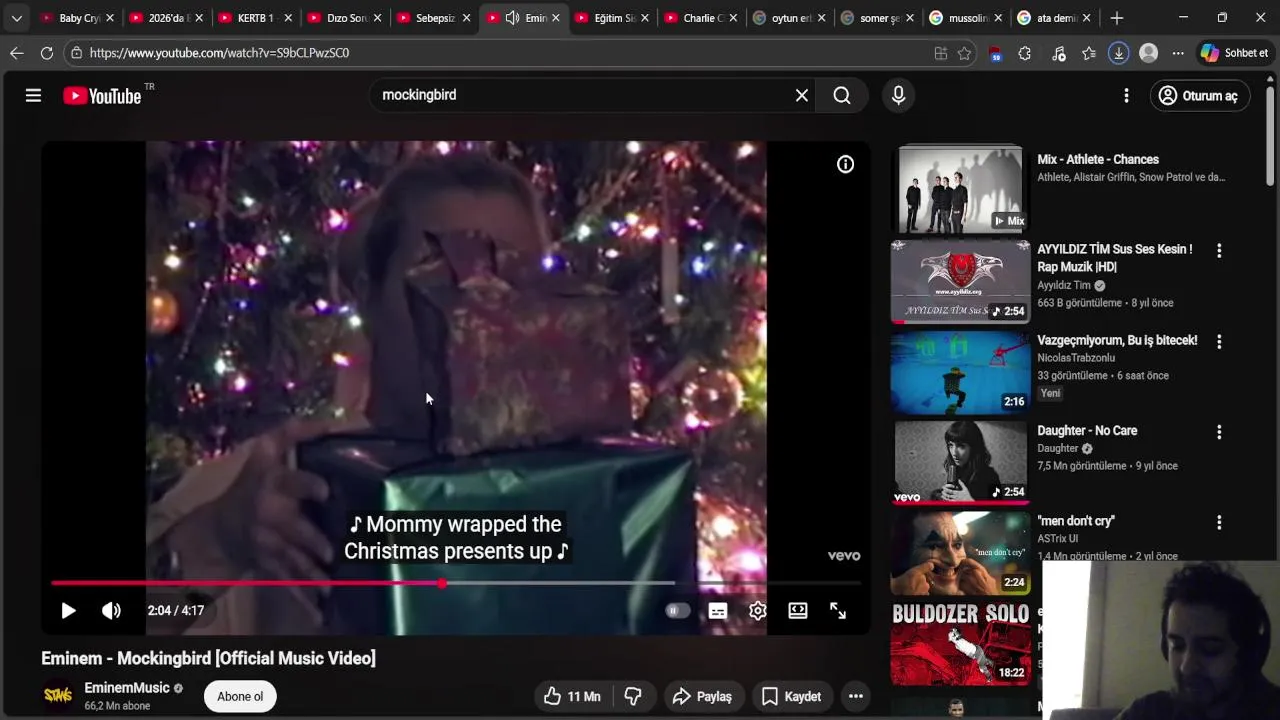Play the Eminem Mockingbird video
This screenshot has width=1280, height=720.
[x=68, y=610]
